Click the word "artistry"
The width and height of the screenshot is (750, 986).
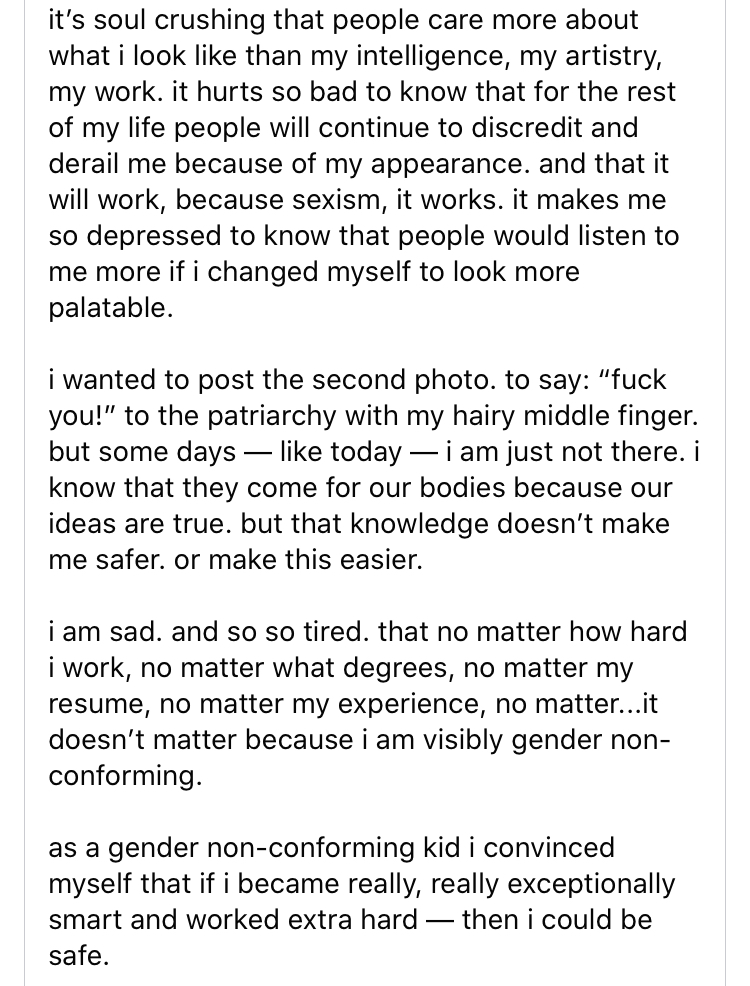point(625,56)
